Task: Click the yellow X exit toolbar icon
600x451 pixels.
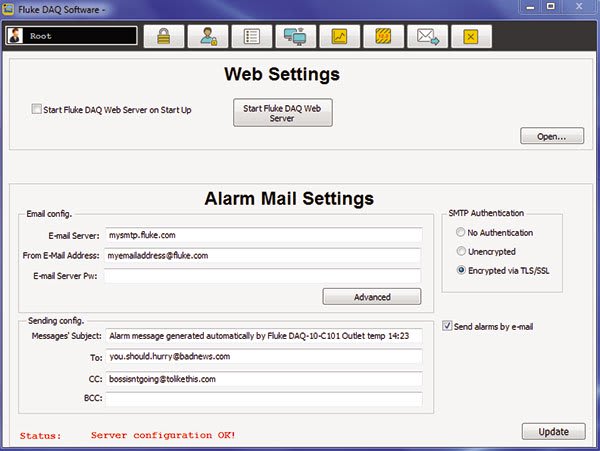Action: pyautogui.click(x=471, y=37)
